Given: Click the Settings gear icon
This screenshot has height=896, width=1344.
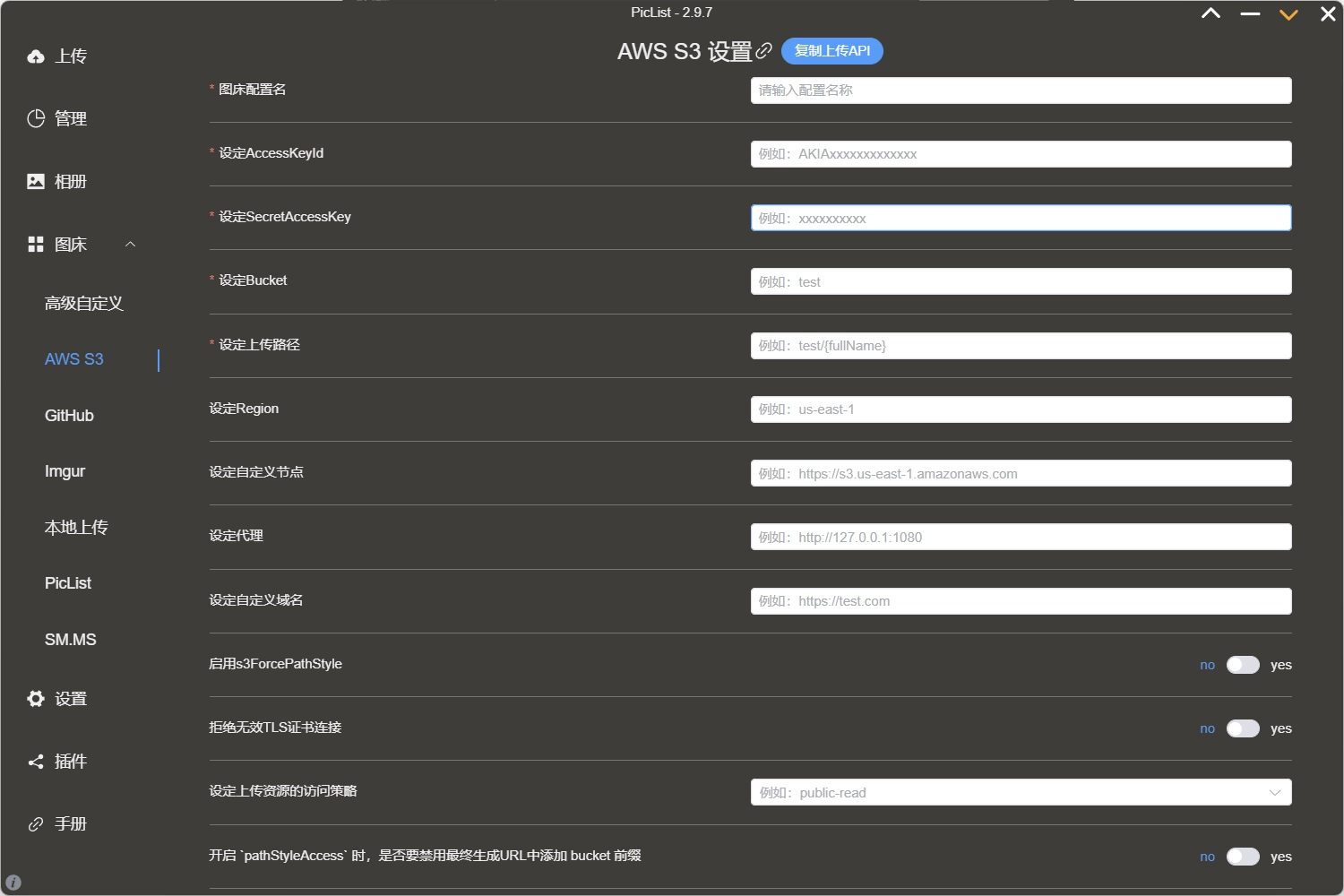Looking at the screenshot, I should 36,699.
